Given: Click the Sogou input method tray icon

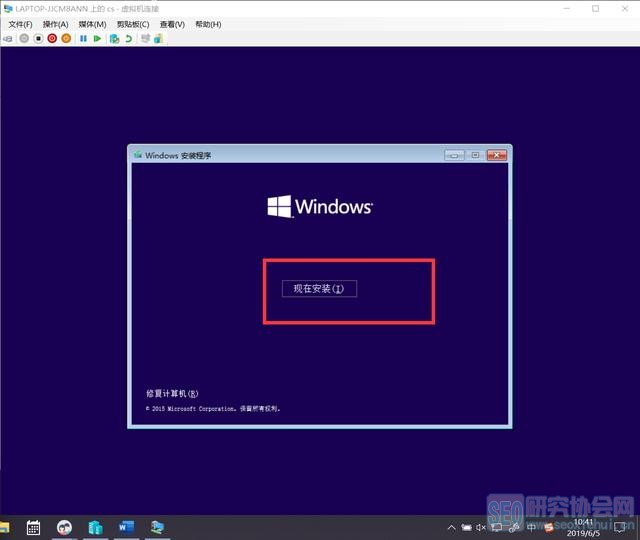Looking at the screenshot, I should 548,527.
